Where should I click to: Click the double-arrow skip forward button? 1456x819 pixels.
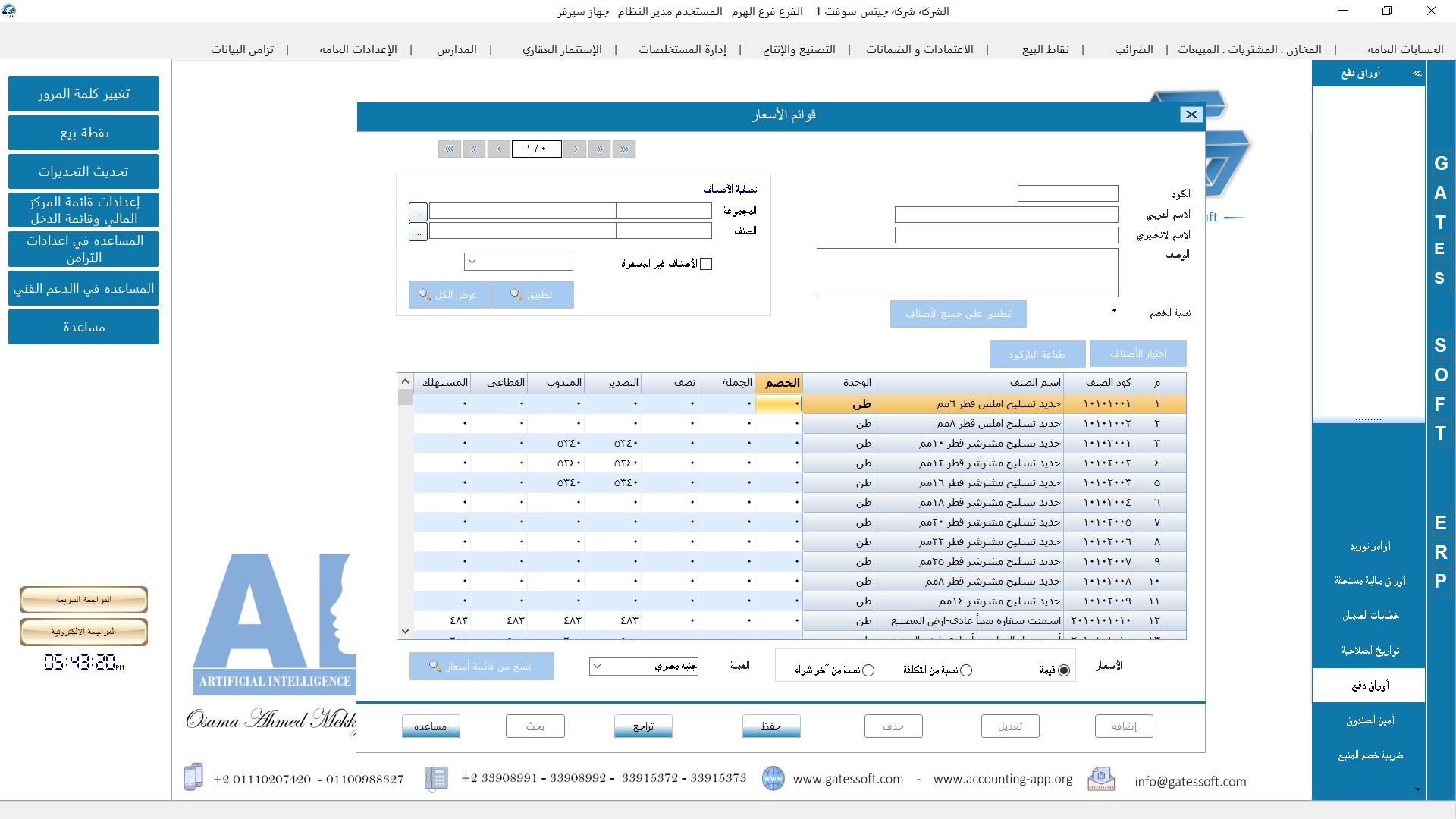(x=600, y=149)
